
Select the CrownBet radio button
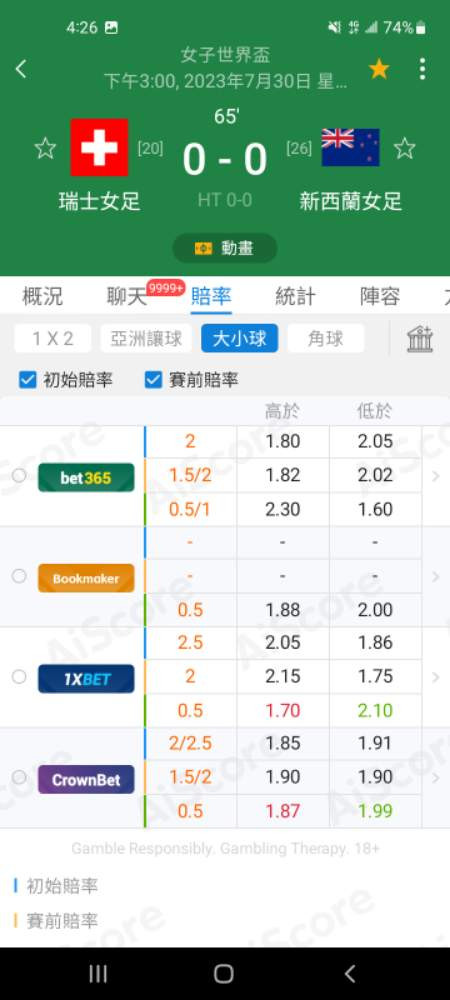19,777
